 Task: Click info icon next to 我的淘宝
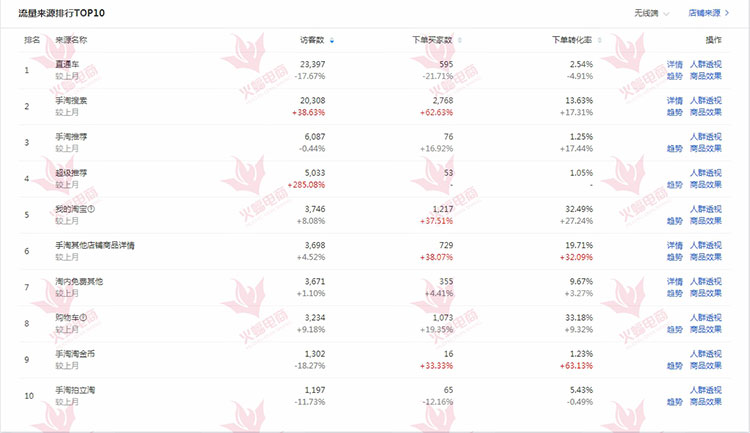91,209
